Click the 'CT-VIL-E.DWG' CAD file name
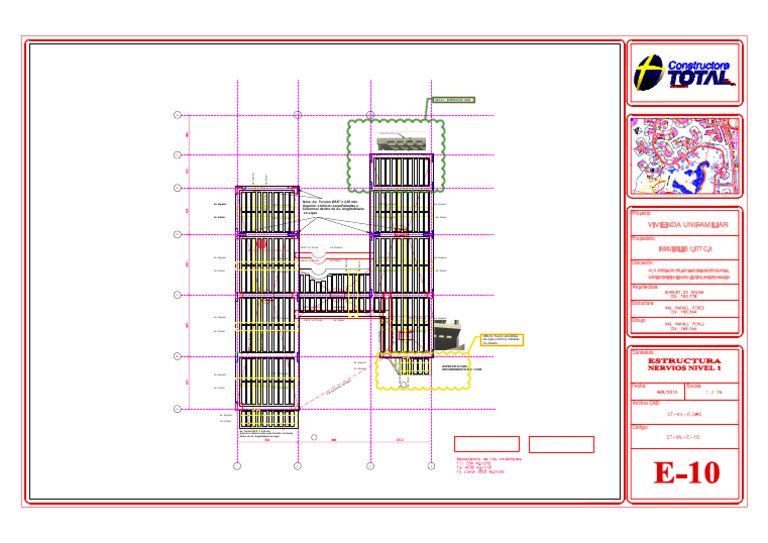768x543 pixels. [x=684, y=414]
